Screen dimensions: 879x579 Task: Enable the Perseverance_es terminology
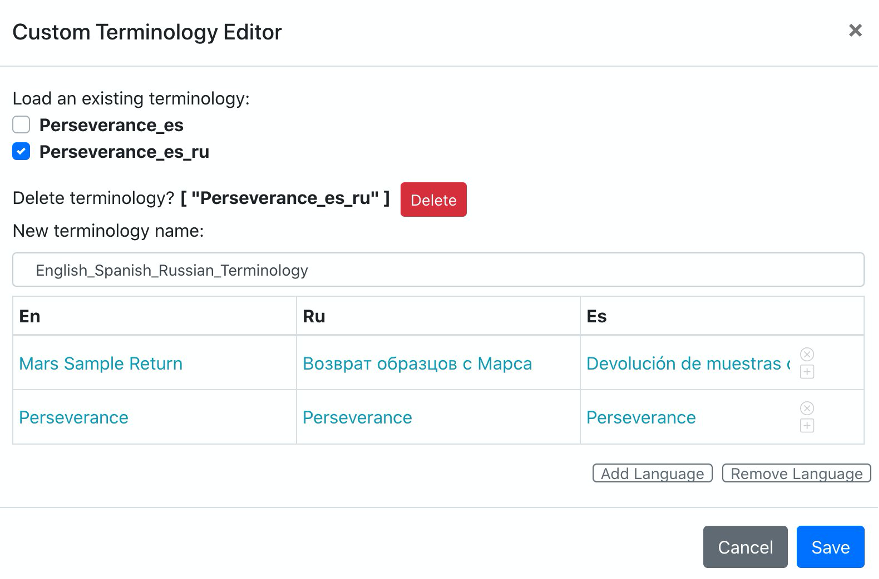pyautogui.click(x=19, y=124)
